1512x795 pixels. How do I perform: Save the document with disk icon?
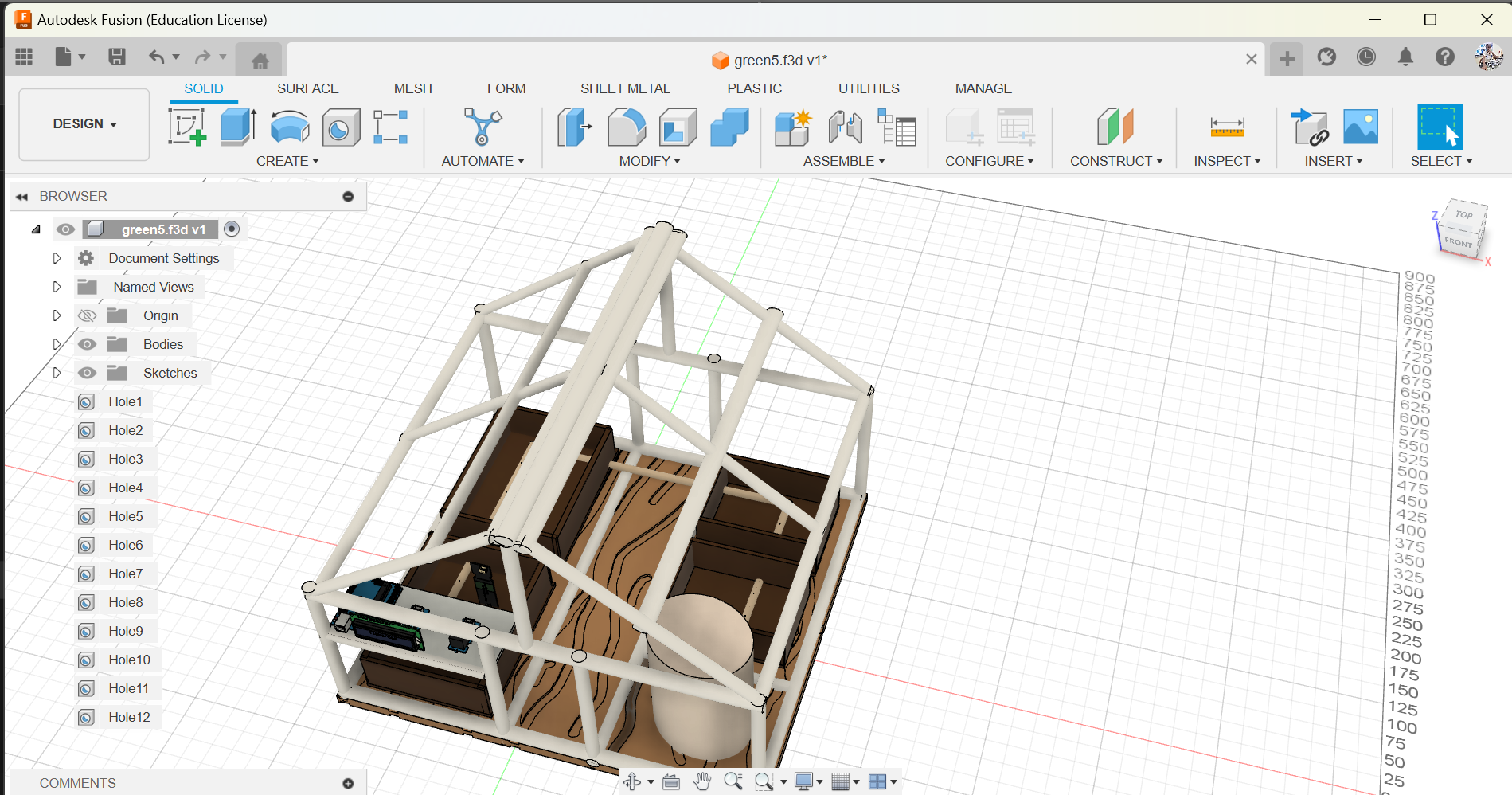click(117, 57)
